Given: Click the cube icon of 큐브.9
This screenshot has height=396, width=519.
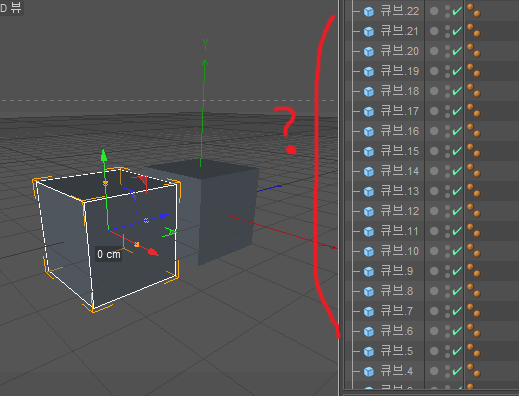Looking at the screenshot, I should (369, 272).
